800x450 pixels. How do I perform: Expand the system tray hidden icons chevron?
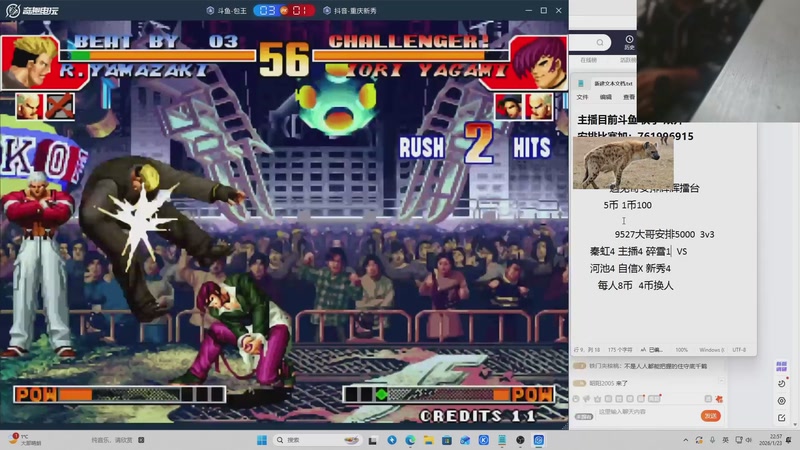click(x=686, y=440)
